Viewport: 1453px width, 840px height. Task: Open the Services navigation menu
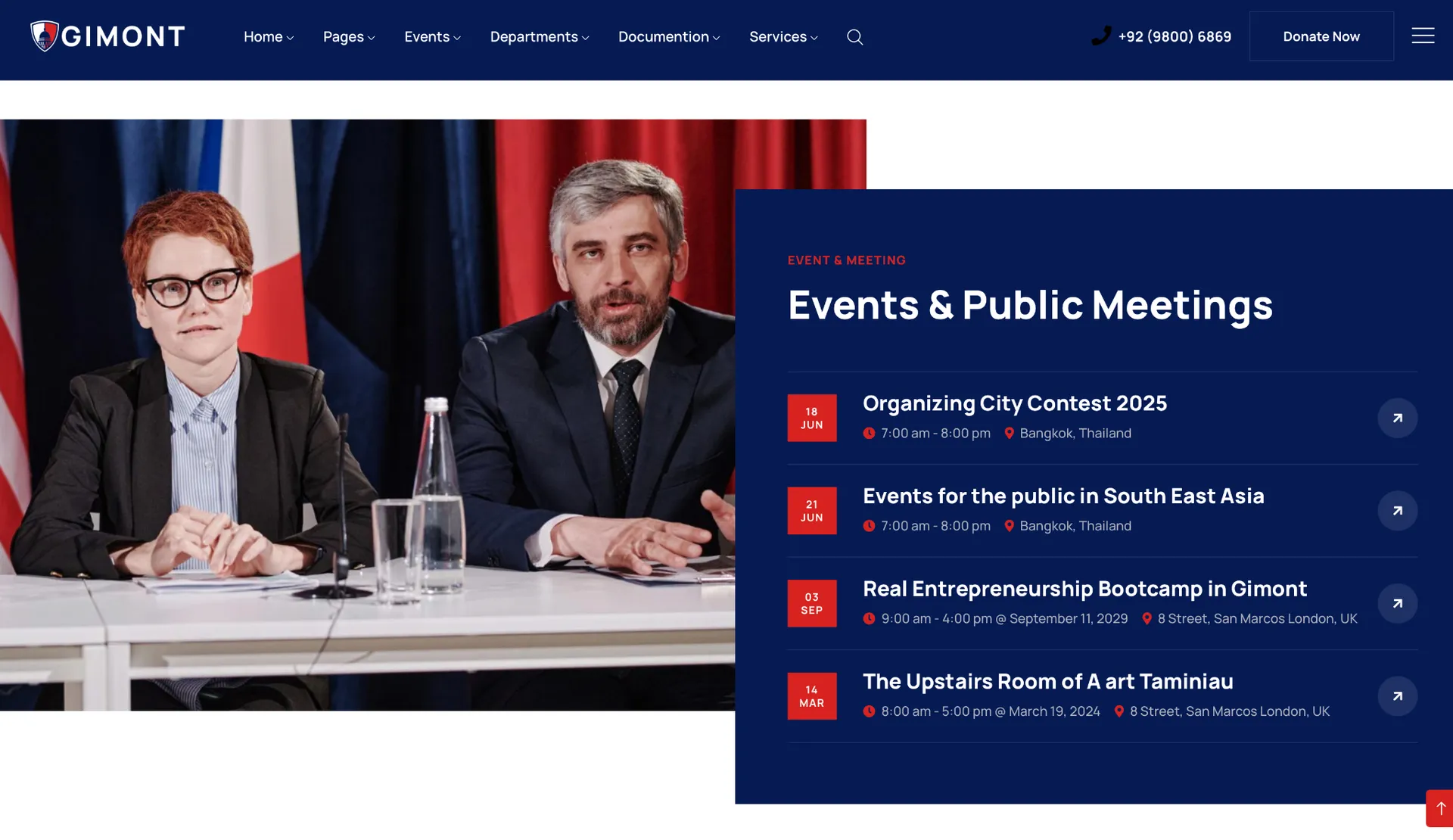coord(783,37)
